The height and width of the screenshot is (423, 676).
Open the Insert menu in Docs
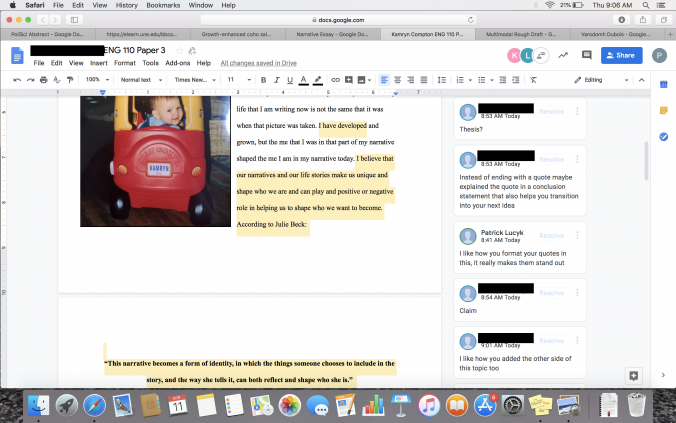point(99,63)
